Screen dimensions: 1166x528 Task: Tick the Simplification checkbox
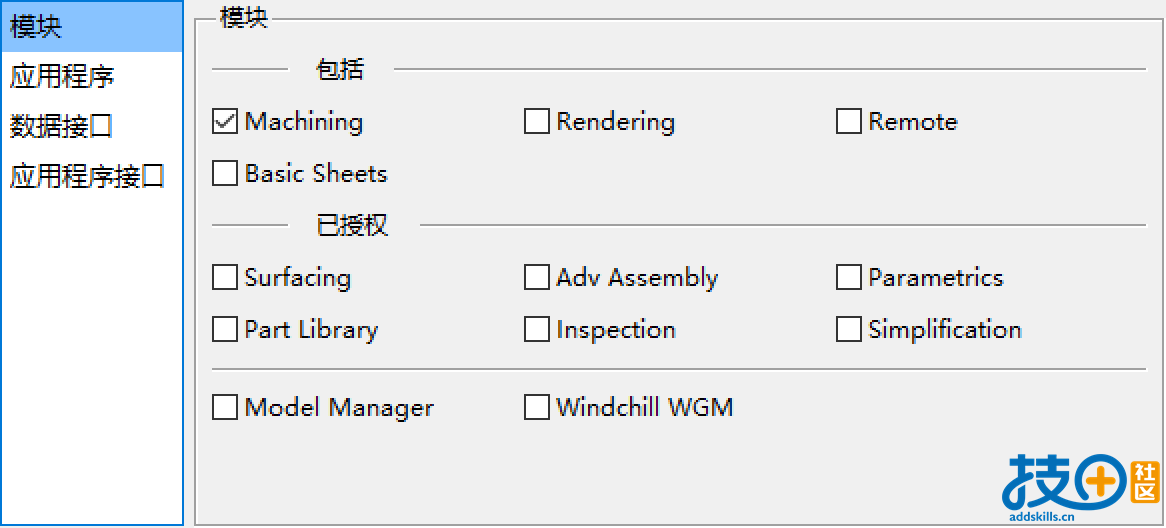[848, 329]
